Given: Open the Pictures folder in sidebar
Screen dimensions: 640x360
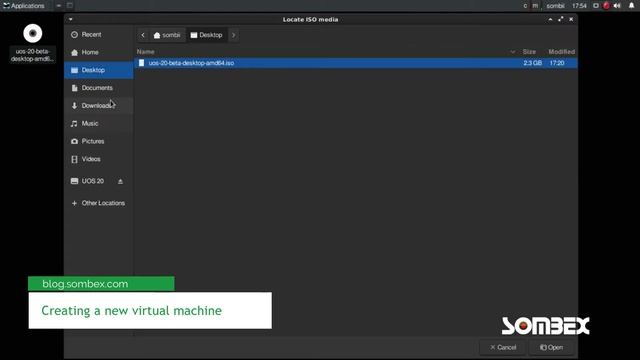Looking at the screenshot, I should [x=98, y=141].
